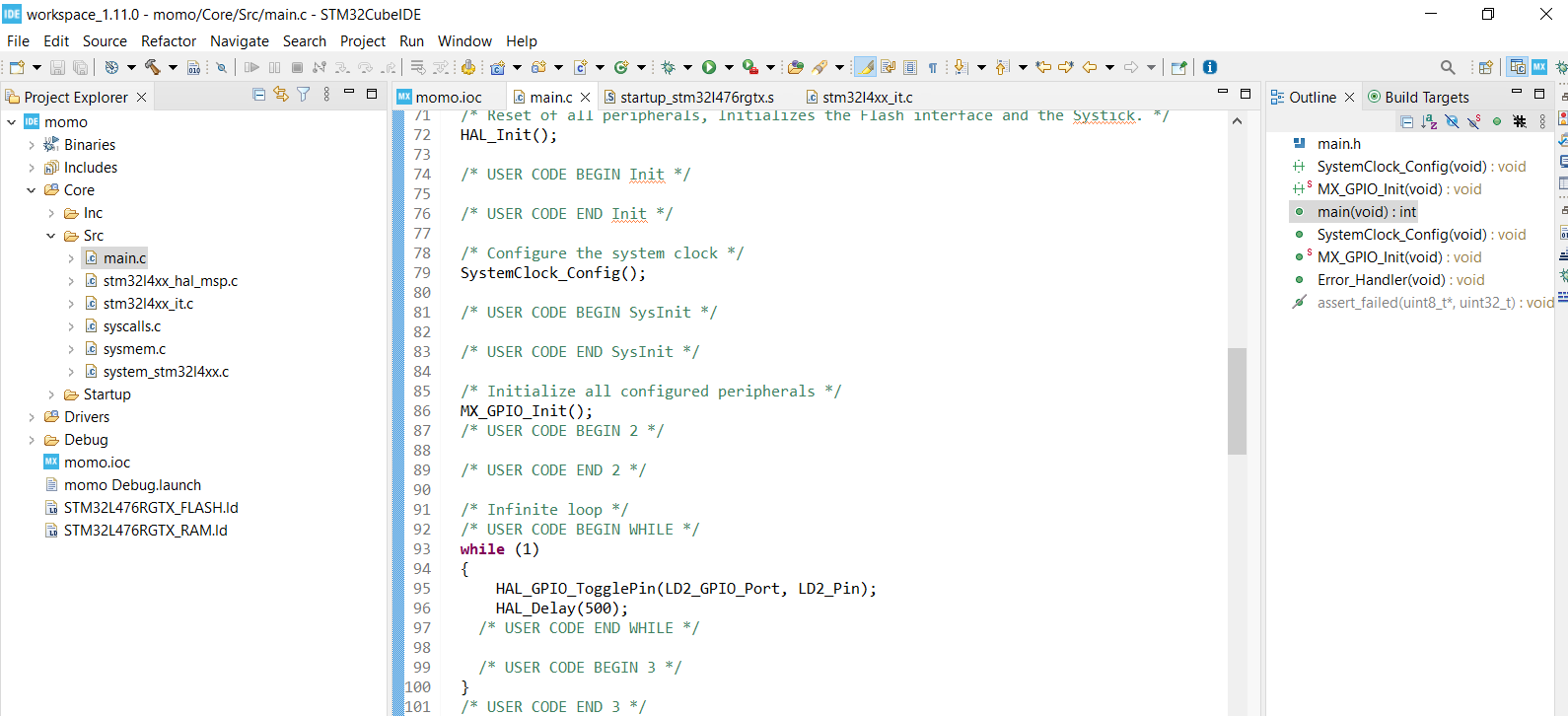Switch to the MX CubeMX perspective icon

pyautogui.click(x=1539, y=67)
